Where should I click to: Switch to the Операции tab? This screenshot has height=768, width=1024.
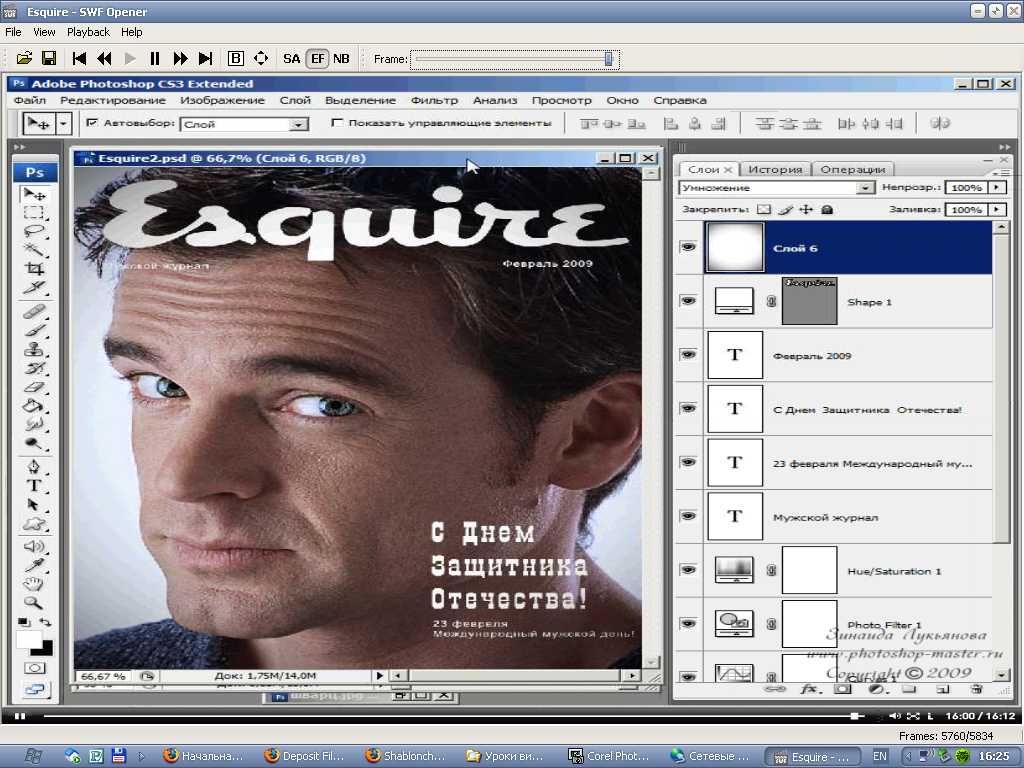coord(852,169)
